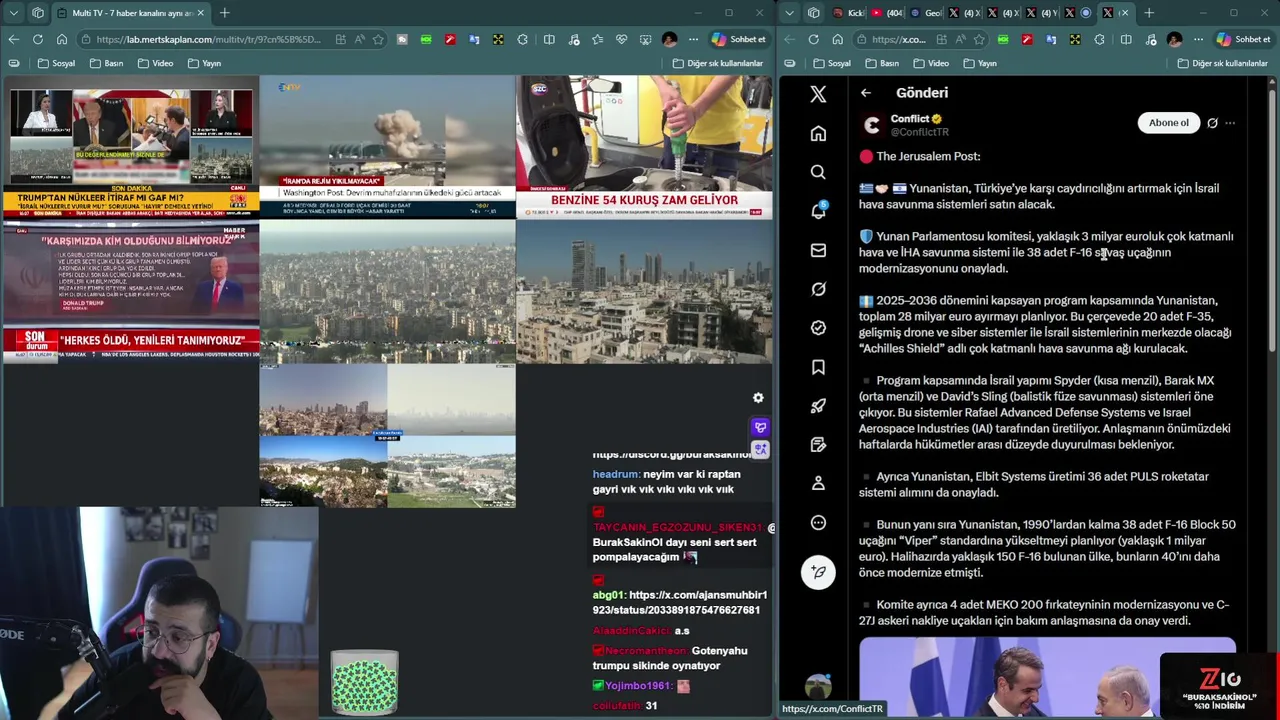Open translate extension icon in X window

coord(1051,39)
